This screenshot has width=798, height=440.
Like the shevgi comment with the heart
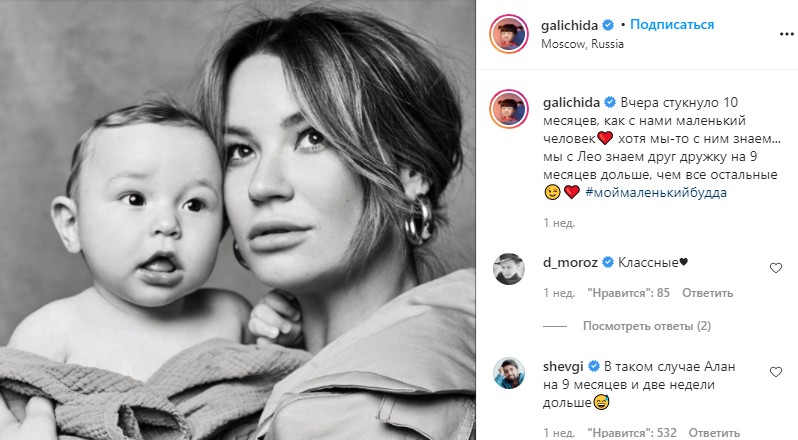[x=776, y=372]
